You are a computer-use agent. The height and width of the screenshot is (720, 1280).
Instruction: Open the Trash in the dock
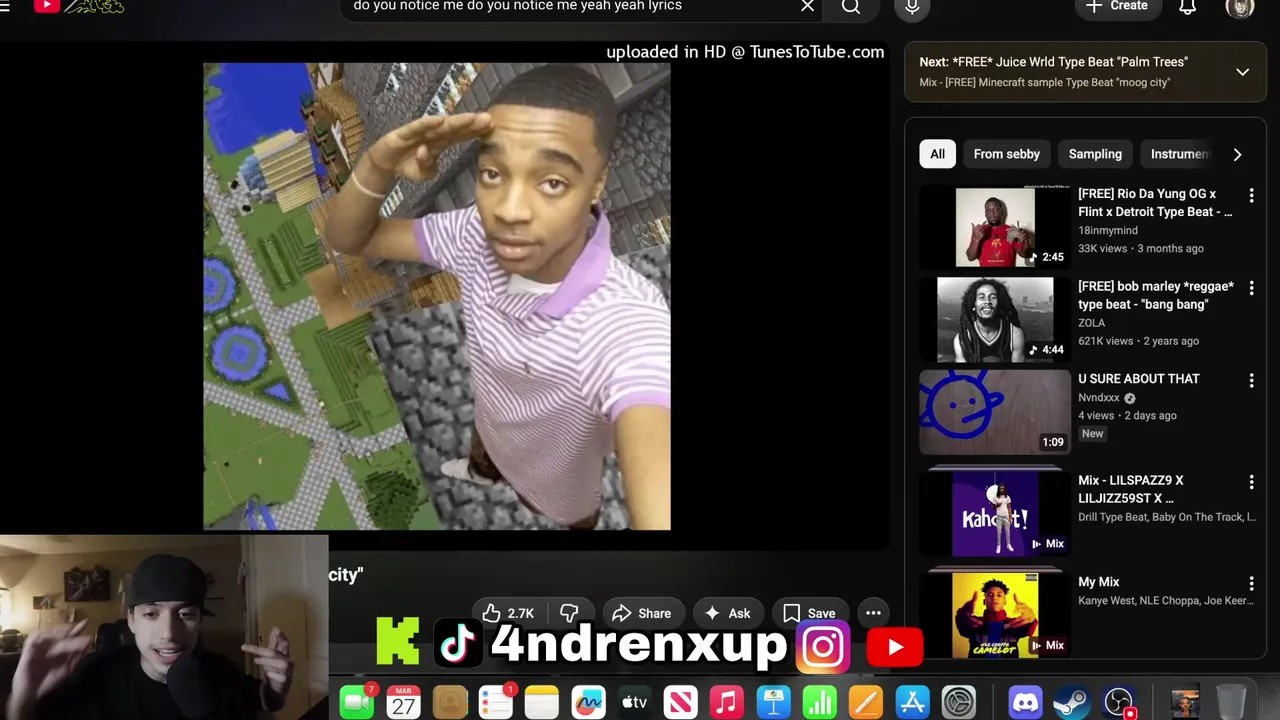pos(1231,702)
